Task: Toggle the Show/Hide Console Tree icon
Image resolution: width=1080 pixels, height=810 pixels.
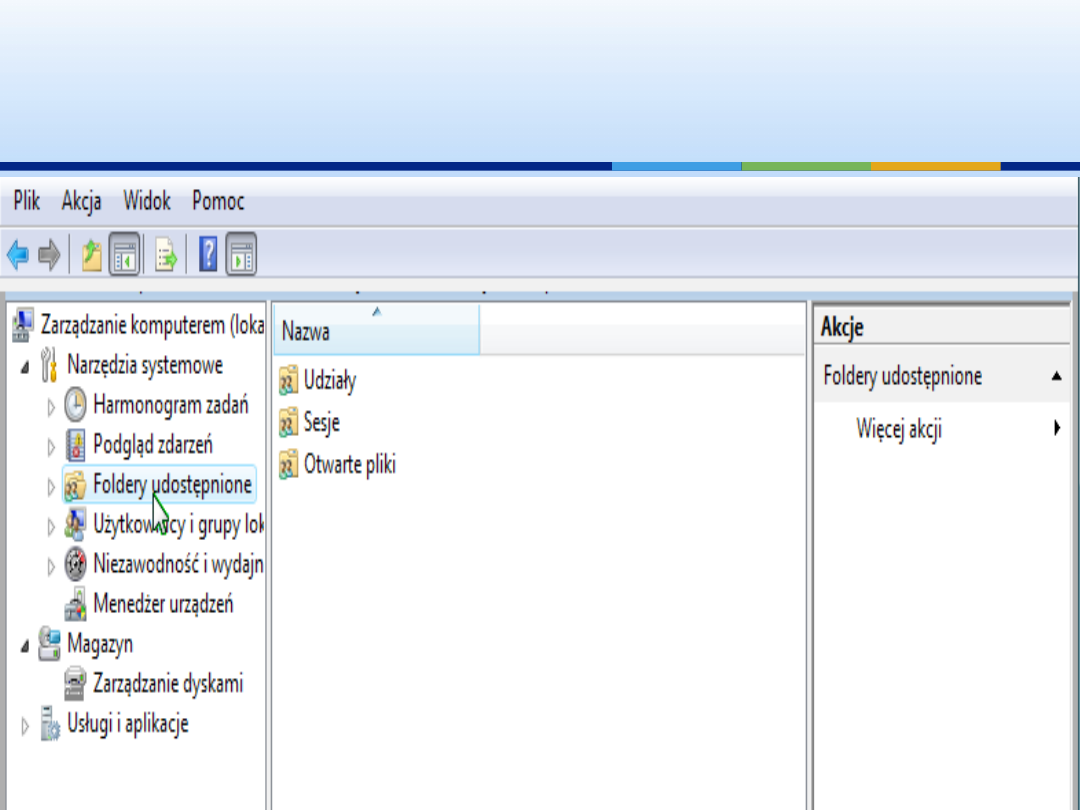Action: click(125, 255)
